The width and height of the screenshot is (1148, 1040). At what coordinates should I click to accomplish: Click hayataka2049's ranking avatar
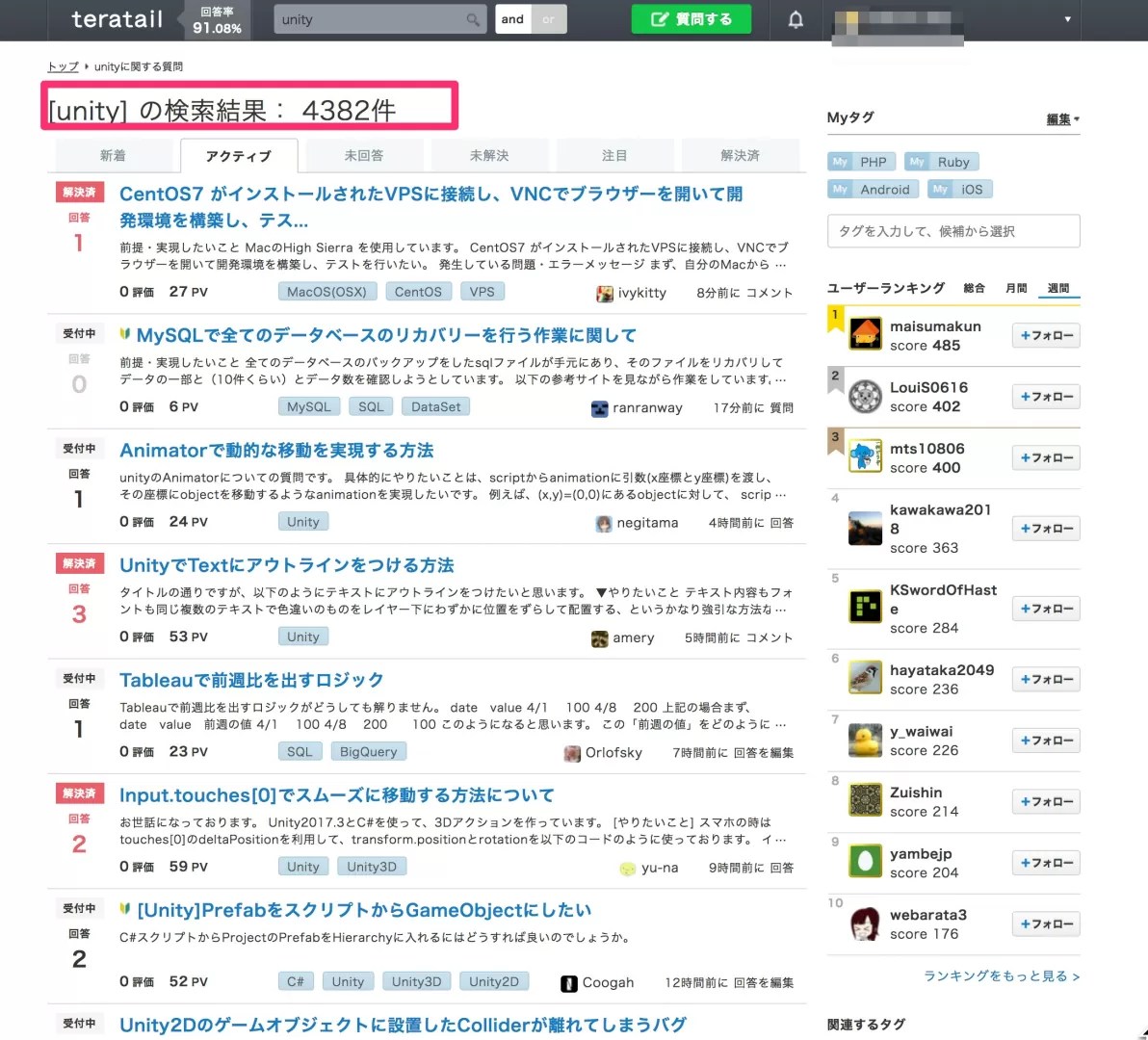(x=865, y=679)
